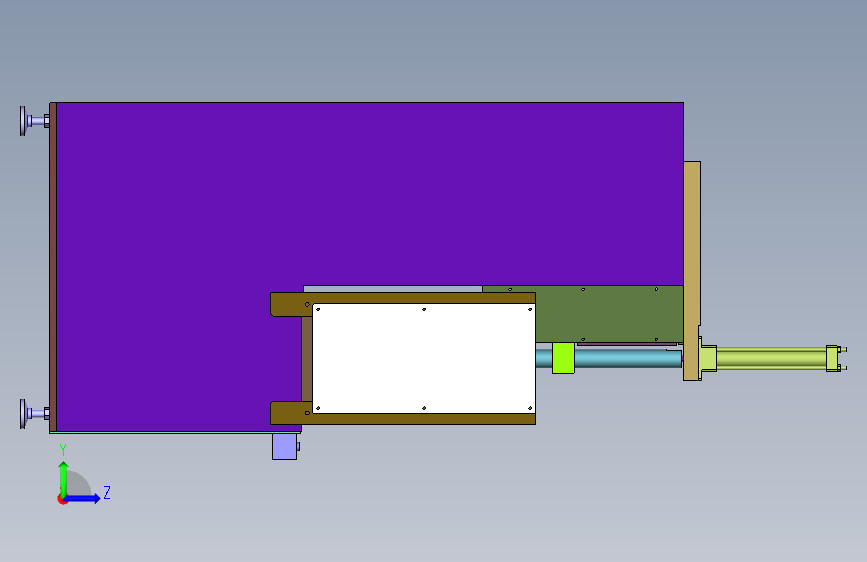Select the upper leveling foot on left

click(x=34, y=121)
